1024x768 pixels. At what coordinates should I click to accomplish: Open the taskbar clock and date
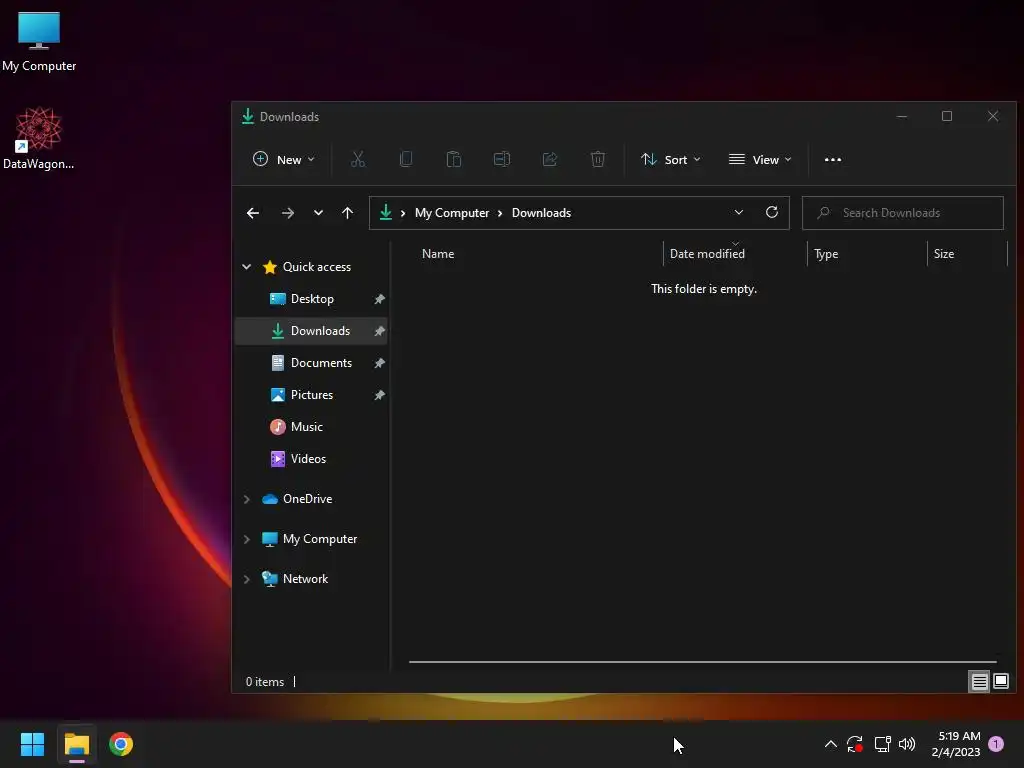coord(957,744)
